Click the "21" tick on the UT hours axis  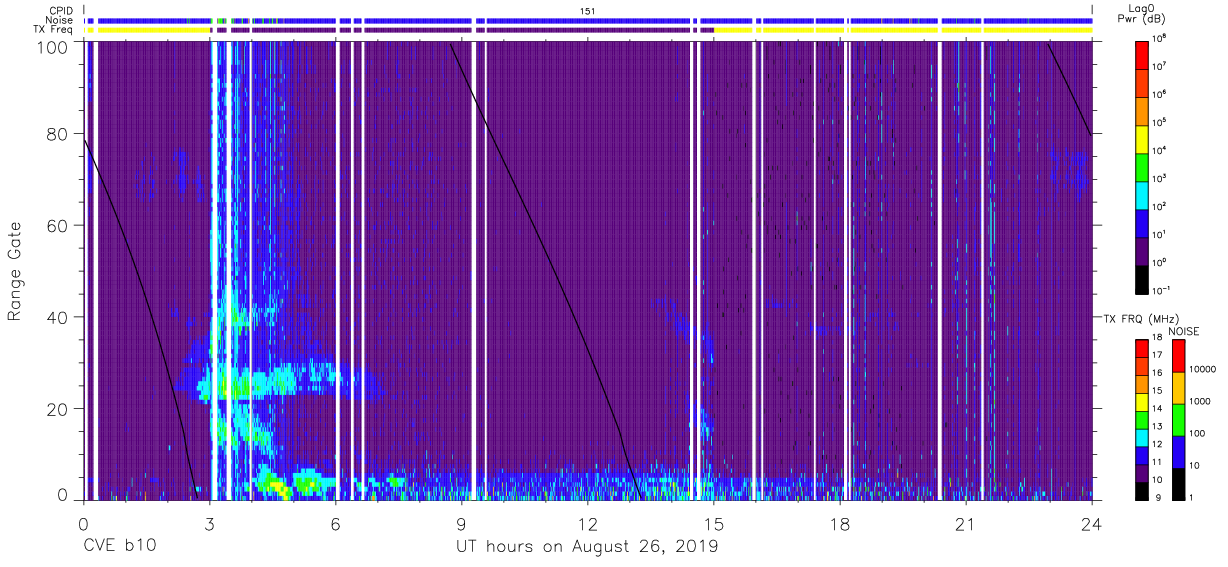point(965,523)
